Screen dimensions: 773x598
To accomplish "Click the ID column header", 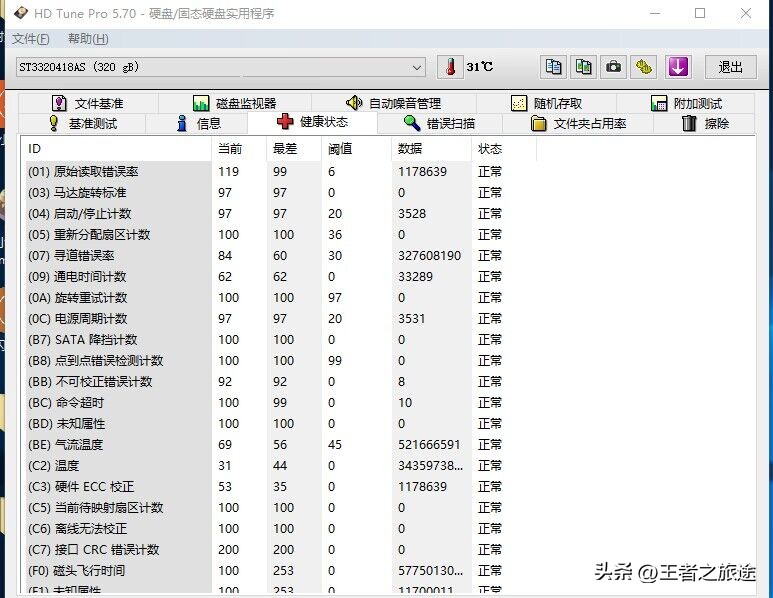I will (x=116, y=149).
